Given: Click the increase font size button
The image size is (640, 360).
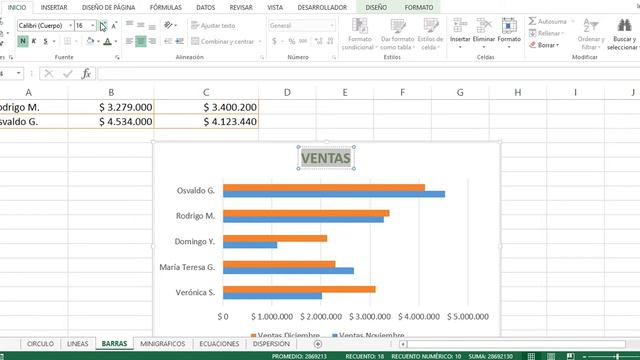Looking at the screenshot, I should 103,25.
